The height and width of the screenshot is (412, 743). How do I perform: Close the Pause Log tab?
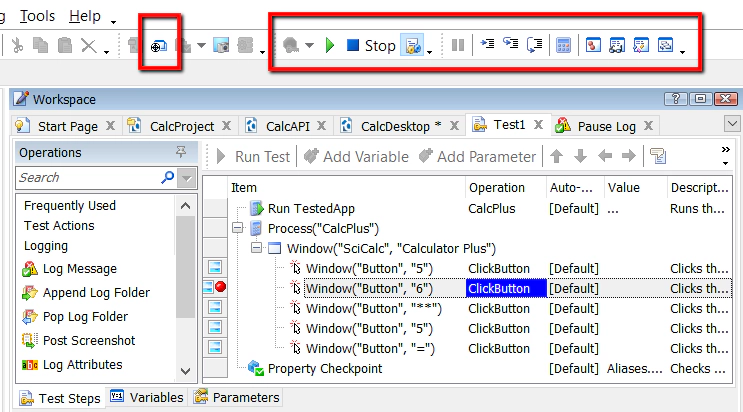(x=648, y=126)
